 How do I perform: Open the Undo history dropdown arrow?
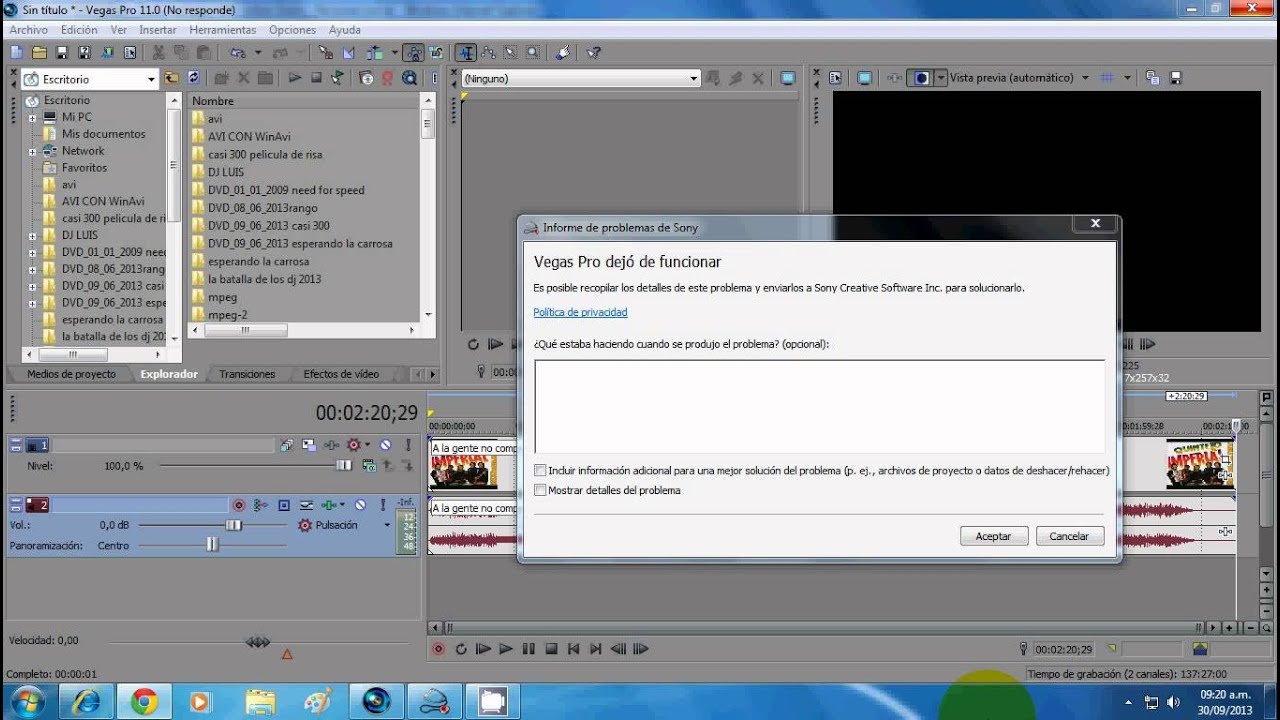[258, 52]
